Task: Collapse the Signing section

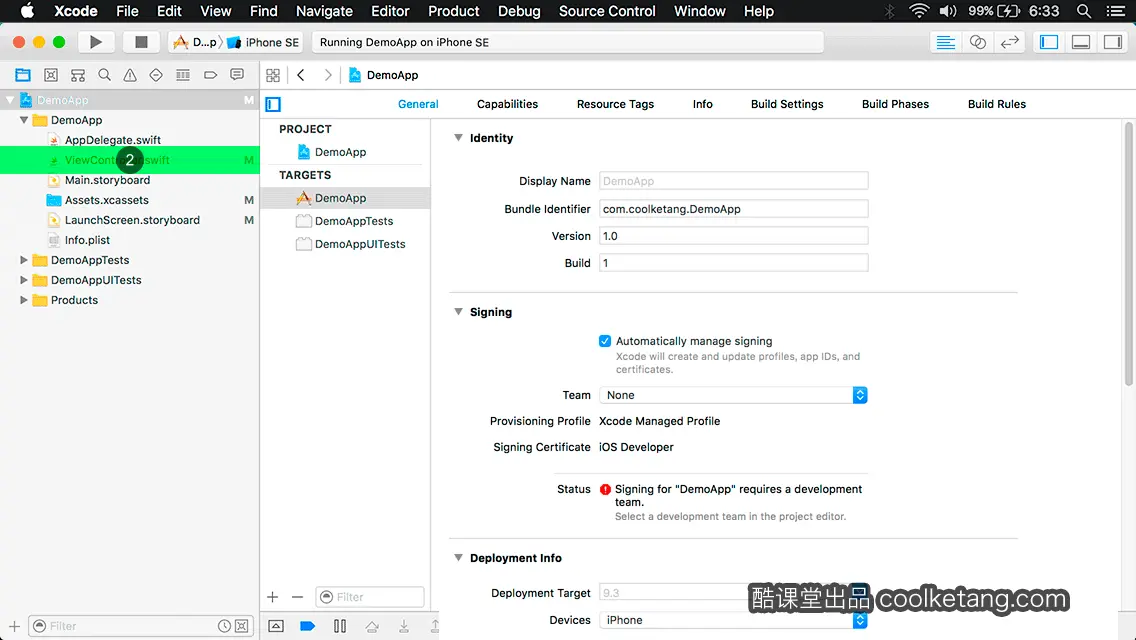Action: tap(458, 312)
